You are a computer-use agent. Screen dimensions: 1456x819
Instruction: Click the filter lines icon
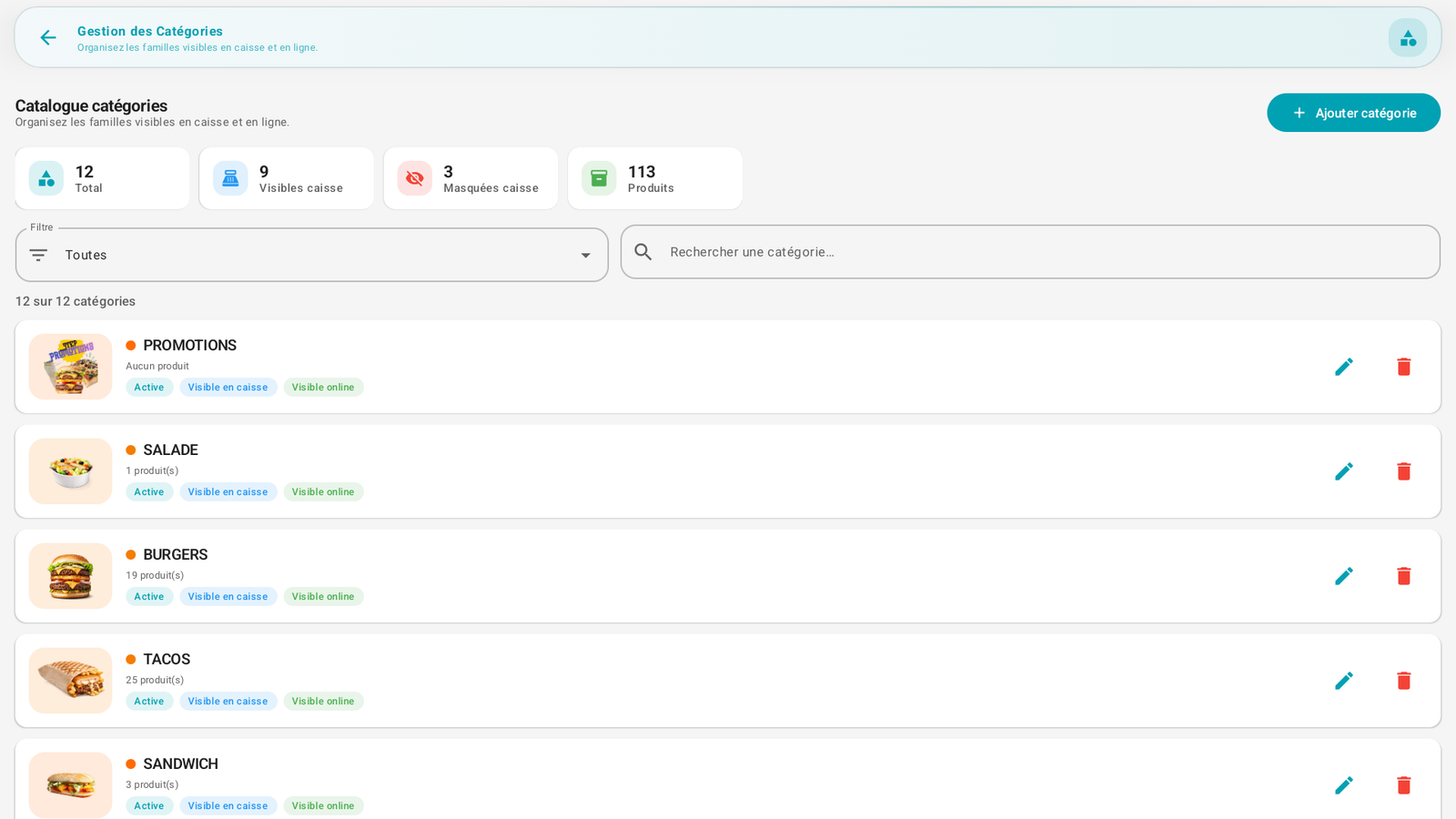(38, 255)
